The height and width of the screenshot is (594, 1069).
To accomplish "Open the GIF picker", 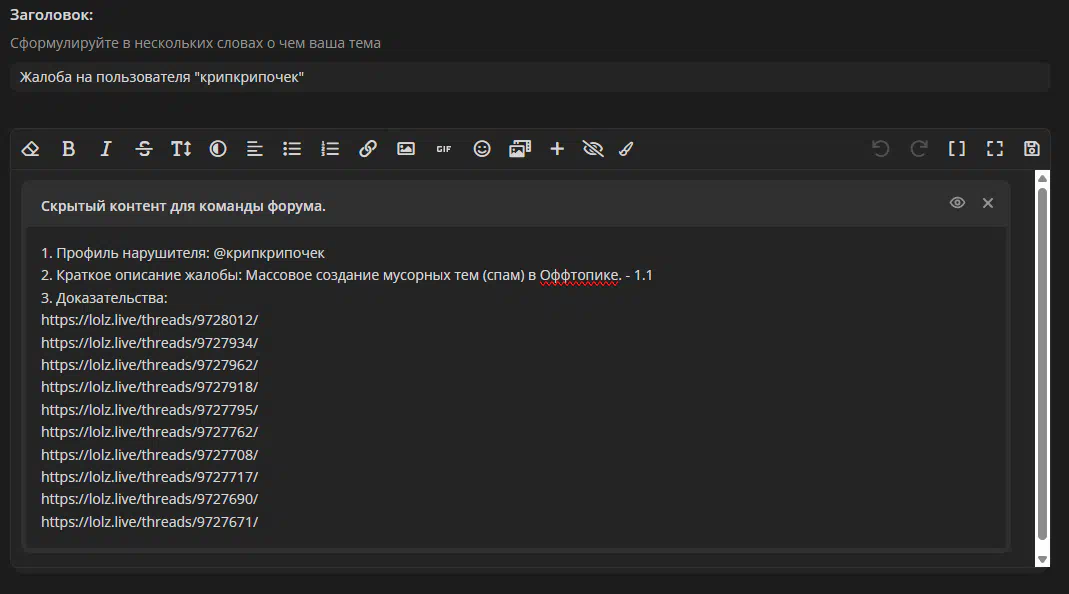I will point(443,149).
